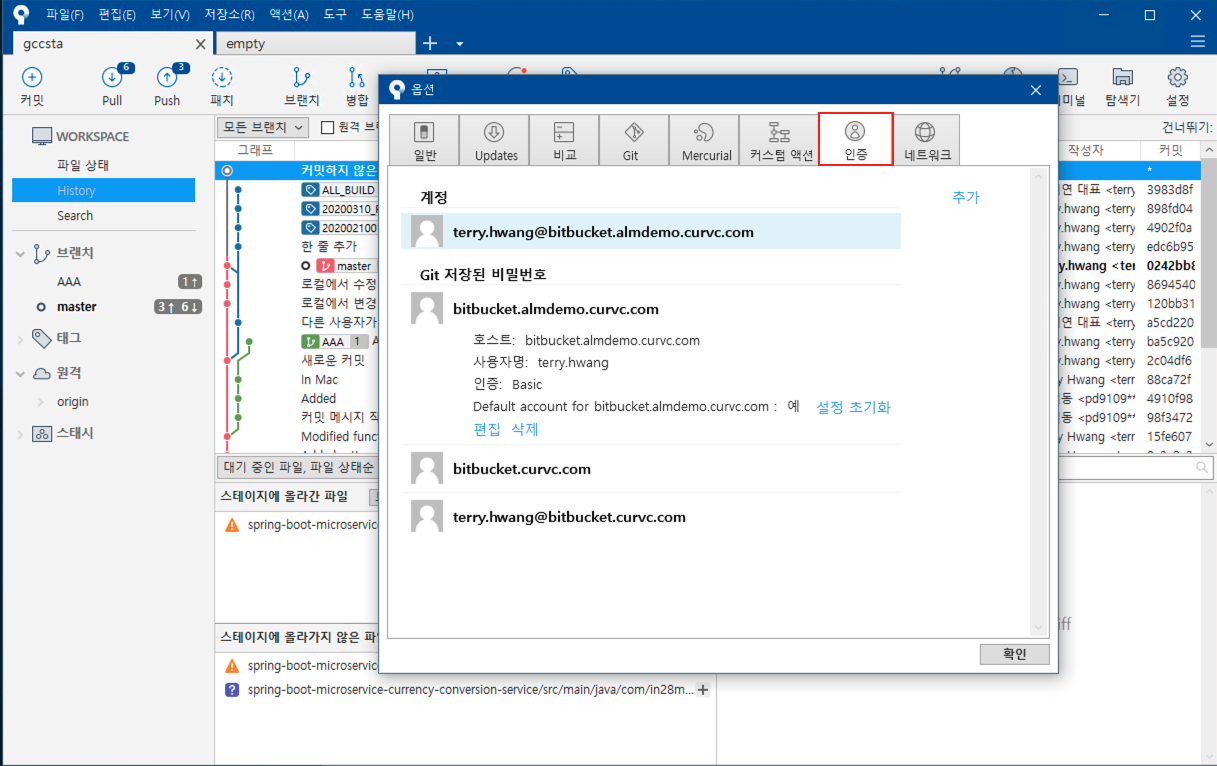Select Search in the sidebar
Viewport: 1217px width, 766px height.
point(75,215)
